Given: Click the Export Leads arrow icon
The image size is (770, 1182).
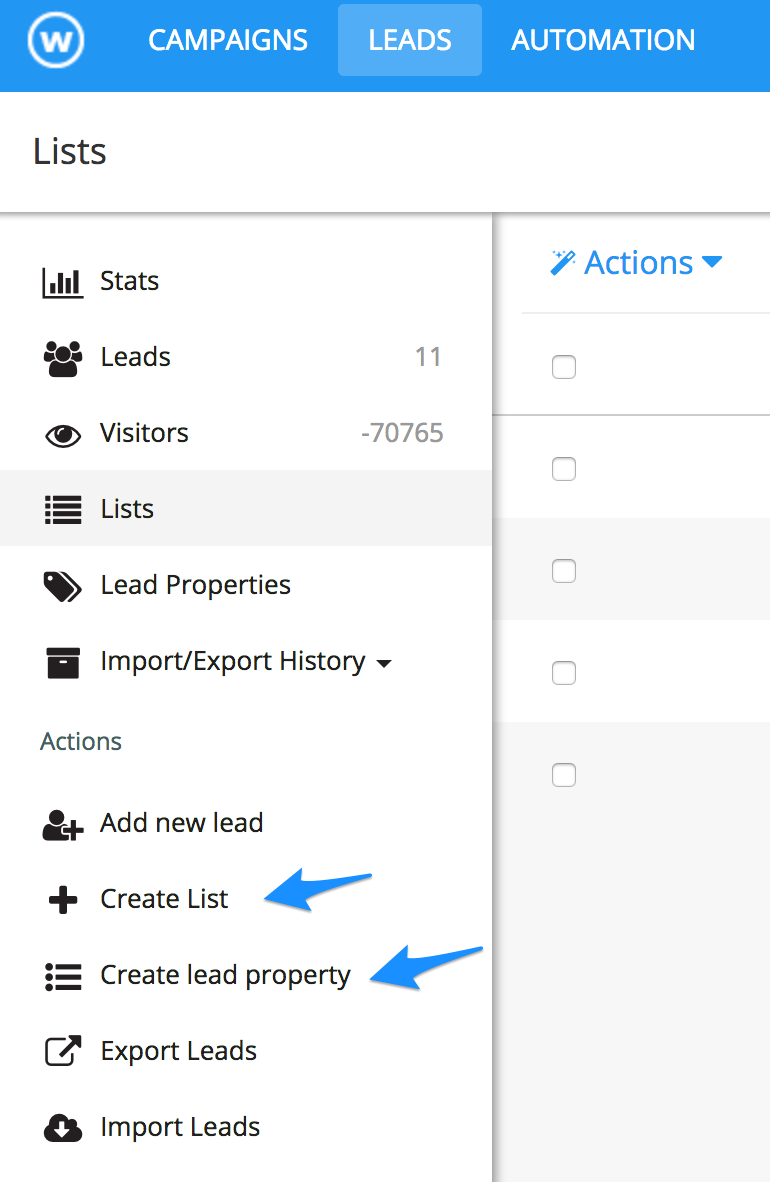Looking at the screenshot, I should 62,1052.
